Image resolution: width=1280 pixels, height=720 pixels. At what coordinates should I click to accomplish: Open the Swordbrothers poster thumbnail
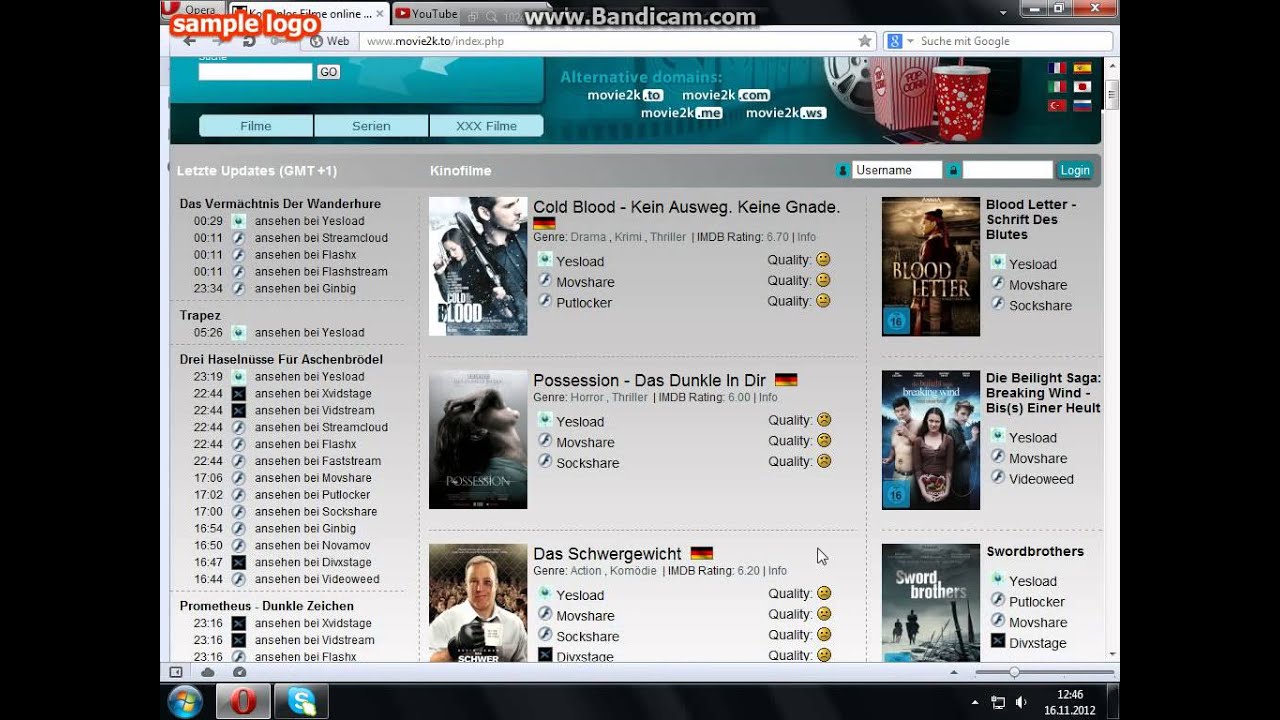coord(931,602)
